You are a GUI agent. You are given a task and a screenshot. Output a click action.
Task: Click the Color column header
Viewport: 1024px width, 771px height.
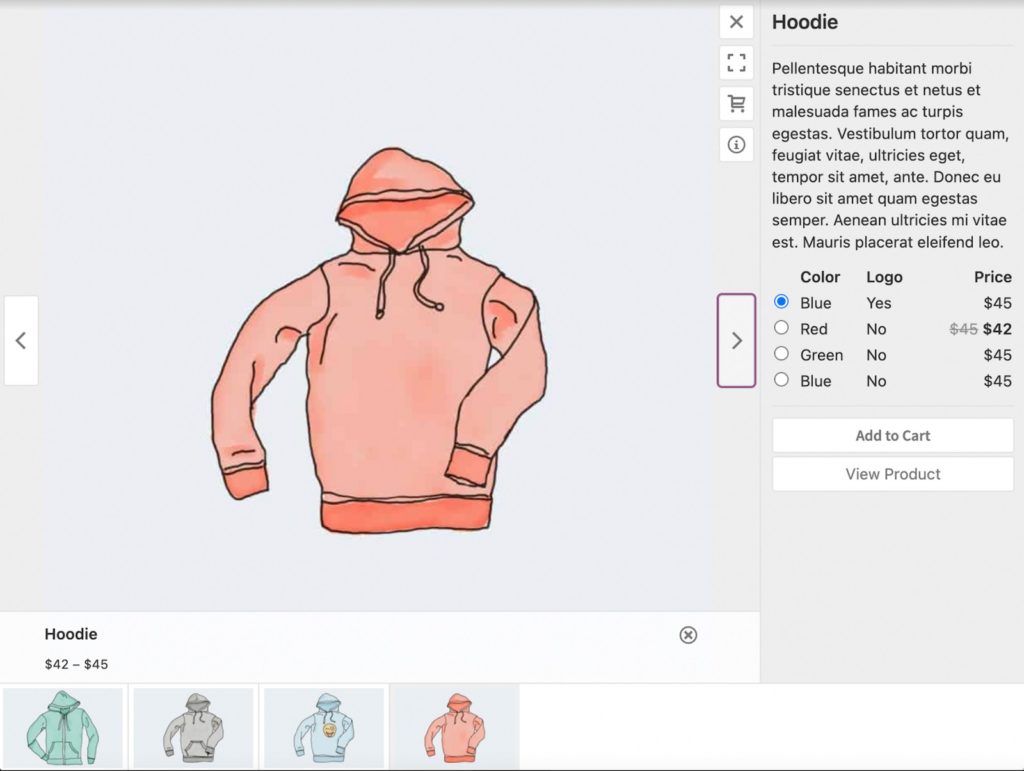point(820,277)
